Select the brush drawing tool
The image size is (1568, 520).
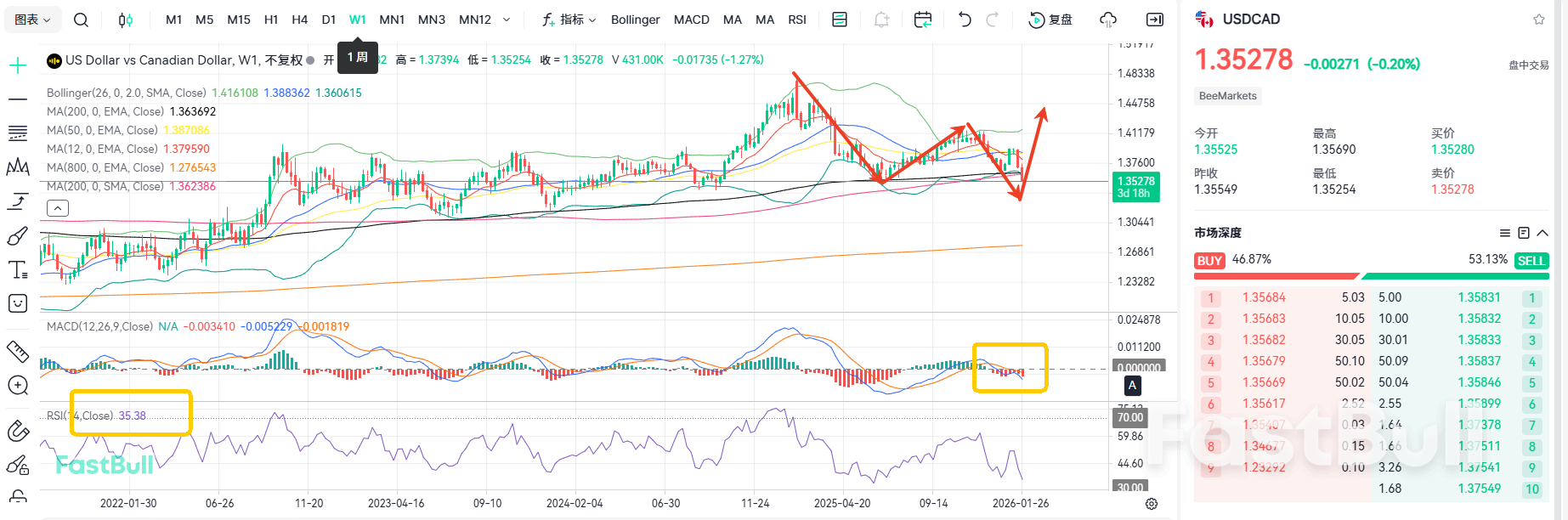[x=18, y=235]
